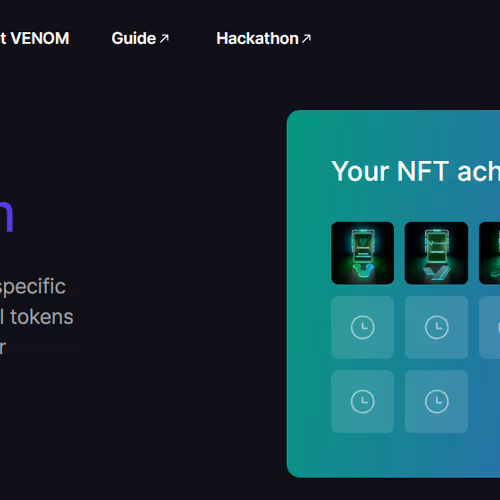Open the second NFT achievement thumbnail
Image resolution: width=500 pixels, height=500 pixels.
pos(436,253)
